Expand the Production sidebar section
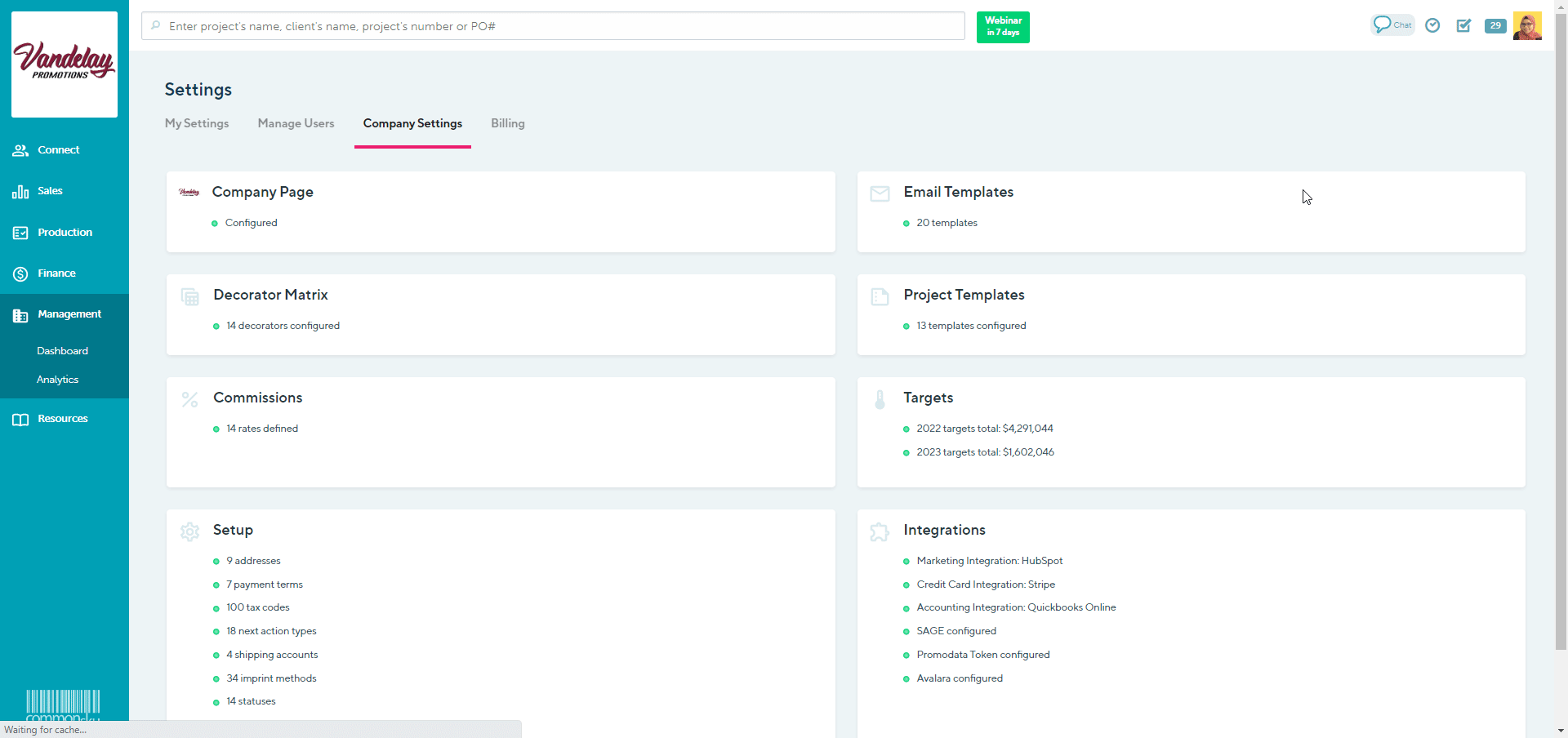The width and height of the screenshot is (1568, 738). click(65, 233)
